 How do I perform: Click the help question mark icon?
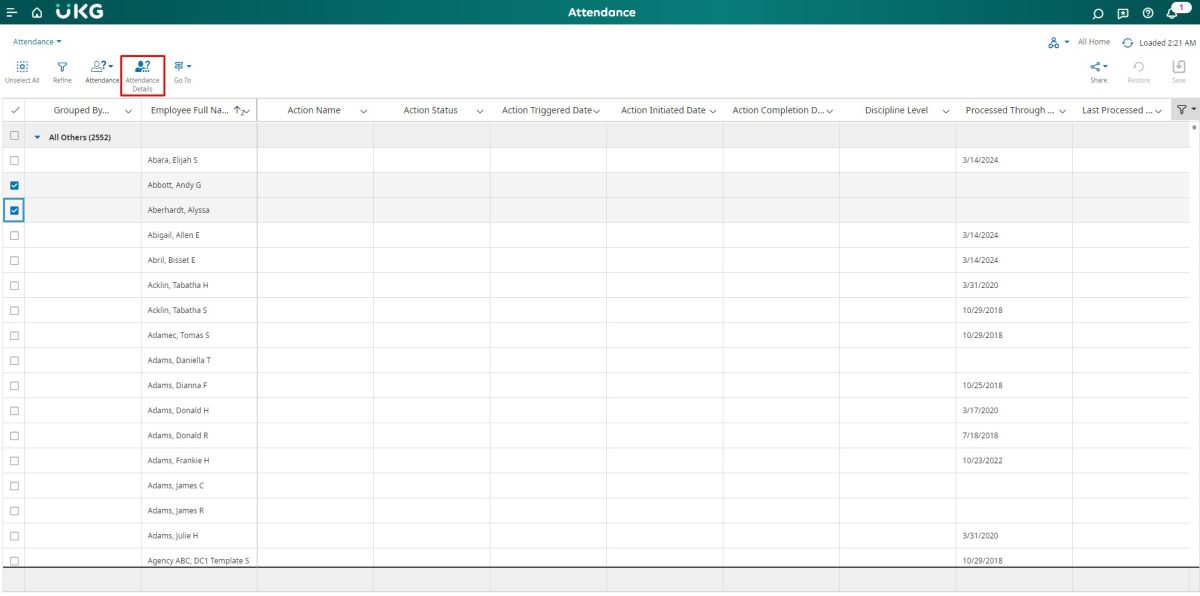tap(1146, 13)
